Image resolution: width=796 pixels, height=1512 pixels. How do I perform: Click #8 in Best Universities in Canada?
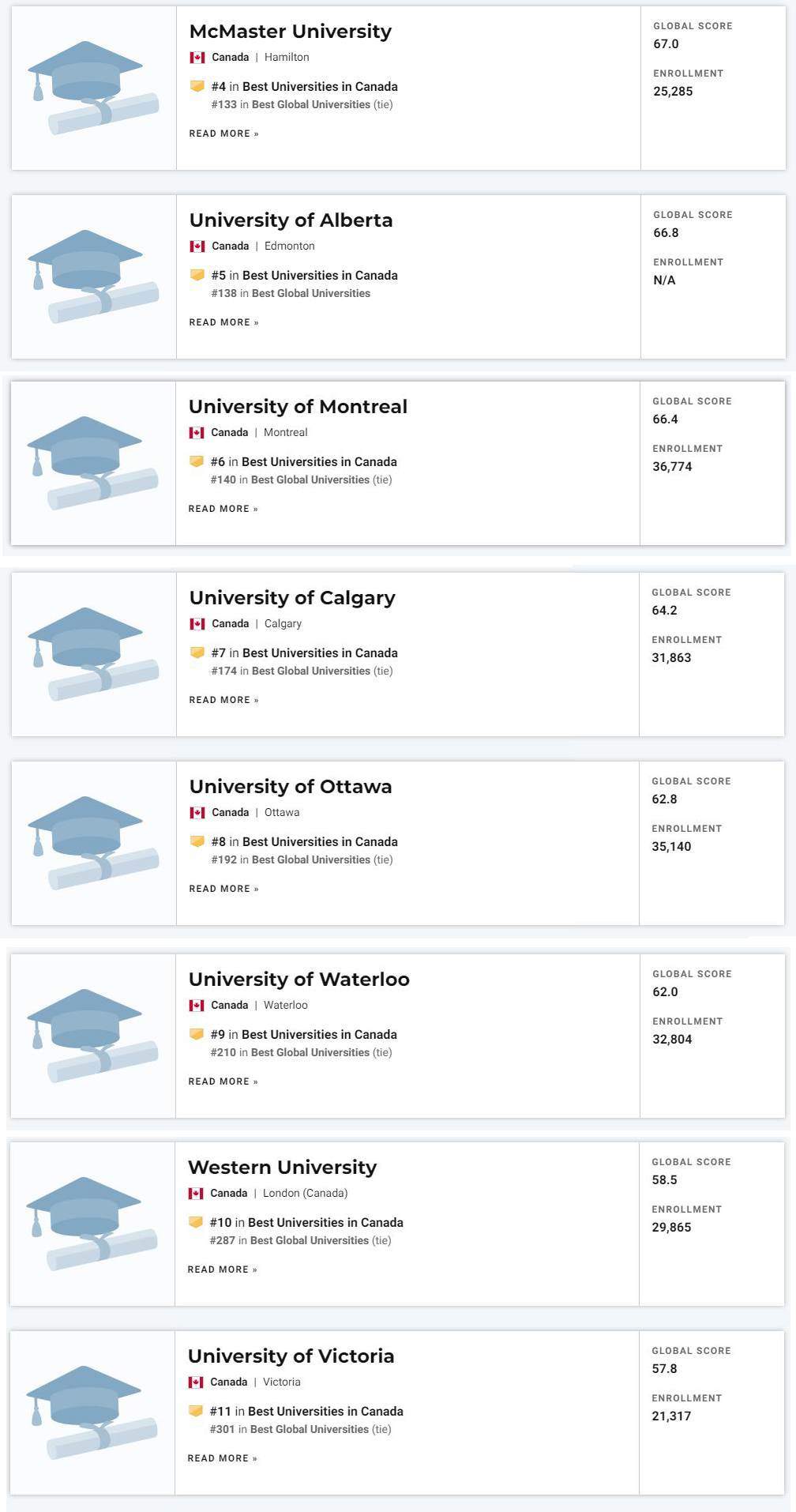tap(304, 842)
